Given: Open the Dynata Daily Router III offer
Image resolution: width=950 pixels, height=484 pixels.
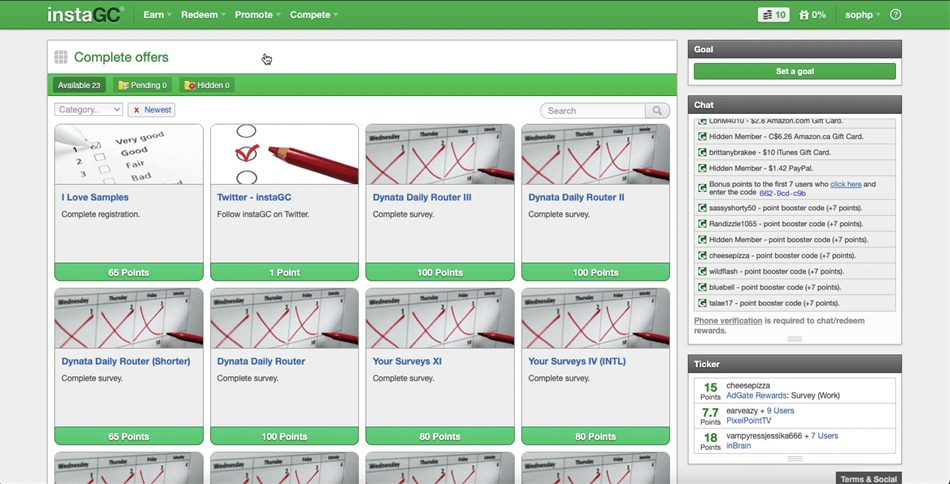Looking at the screenshot, I should coord(422,197).
